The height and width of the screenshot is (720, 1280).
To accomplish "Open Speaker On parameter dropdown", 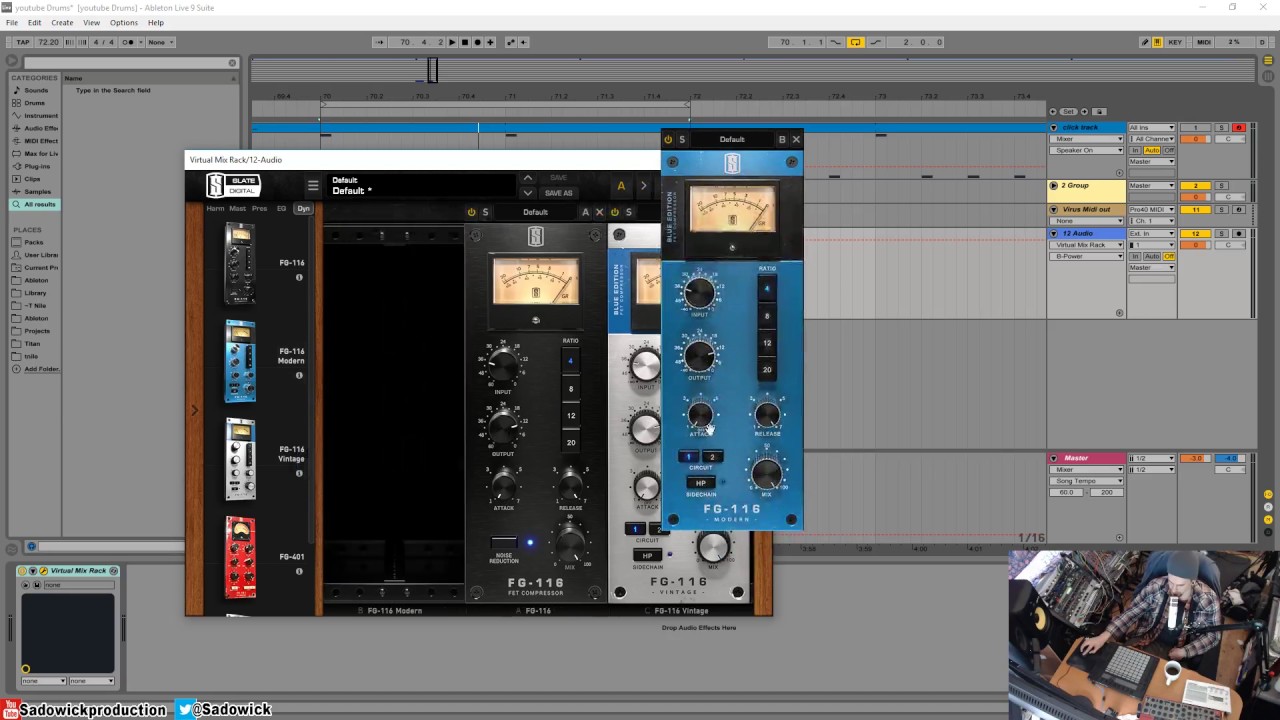I will point(1087,150).
